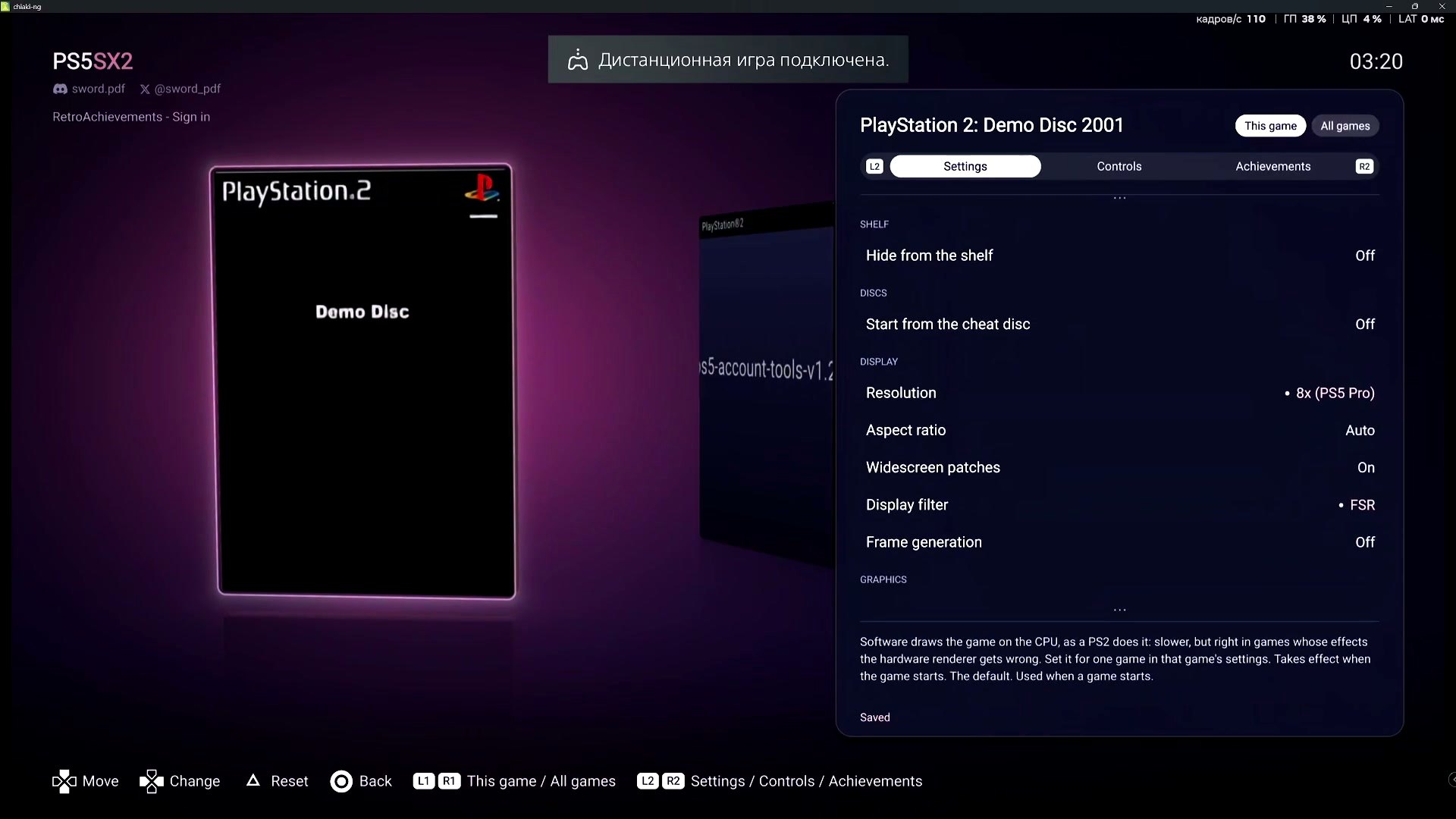This screenshot has height=819, width=1456.
Task: Click the circle Back icon in footer
Action: point(341,781)
